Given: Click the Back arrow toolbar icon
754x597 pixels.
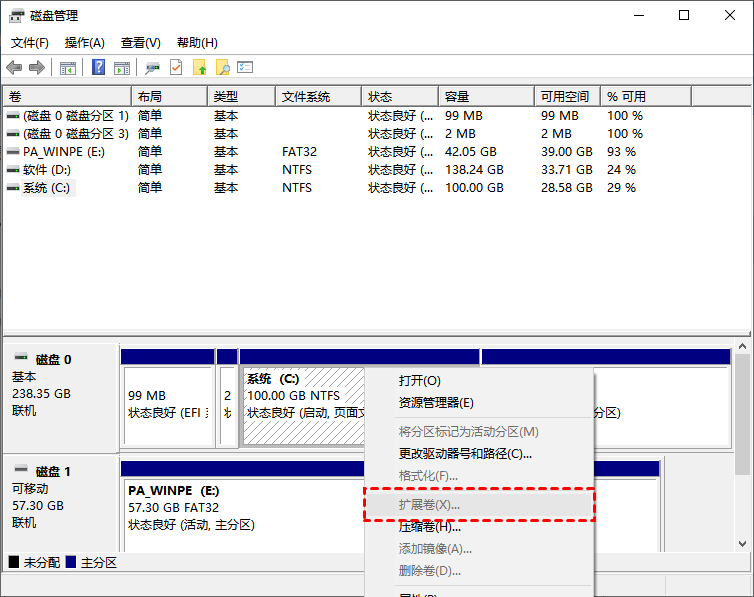Looking at the screenshot, I should 14,67.
